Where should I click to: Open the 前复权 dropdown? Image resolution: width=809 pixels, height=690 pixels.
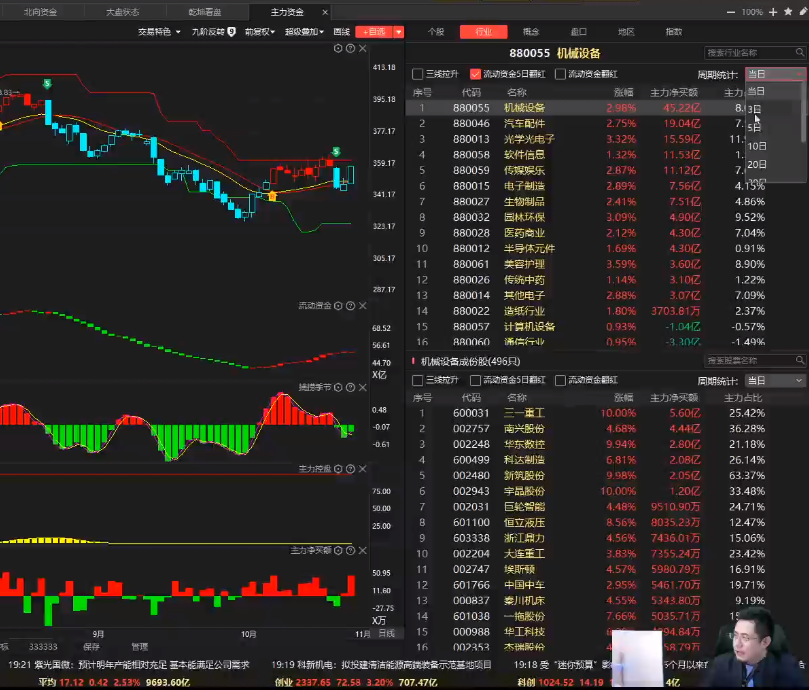point(260,31)
